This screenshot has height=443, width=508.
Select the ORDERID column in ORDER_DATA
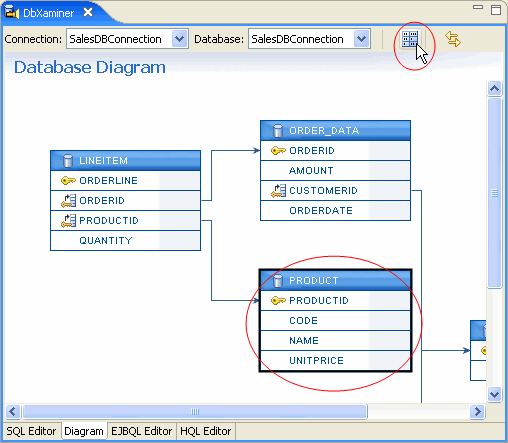point(335,151)
